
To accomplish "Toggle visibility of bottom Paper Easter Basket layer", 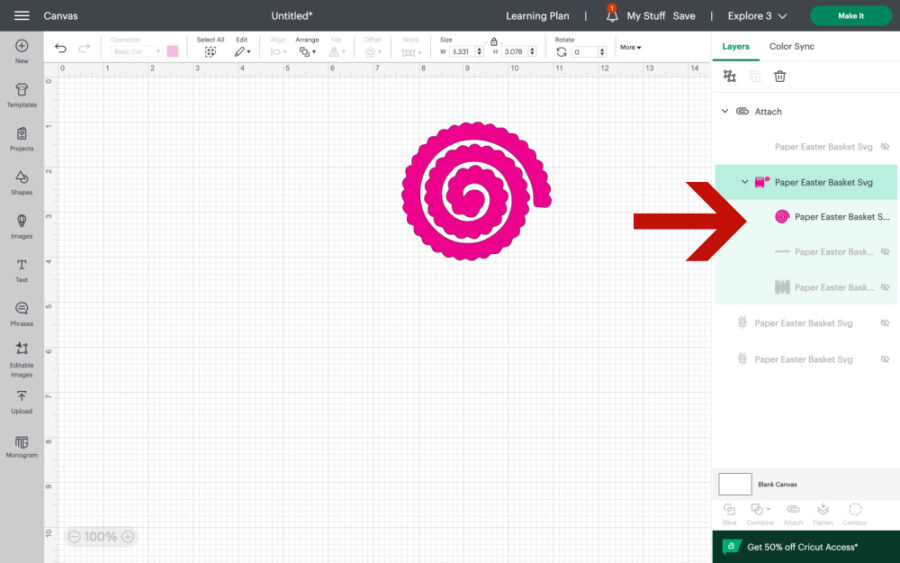I will (x=884, y=359).
